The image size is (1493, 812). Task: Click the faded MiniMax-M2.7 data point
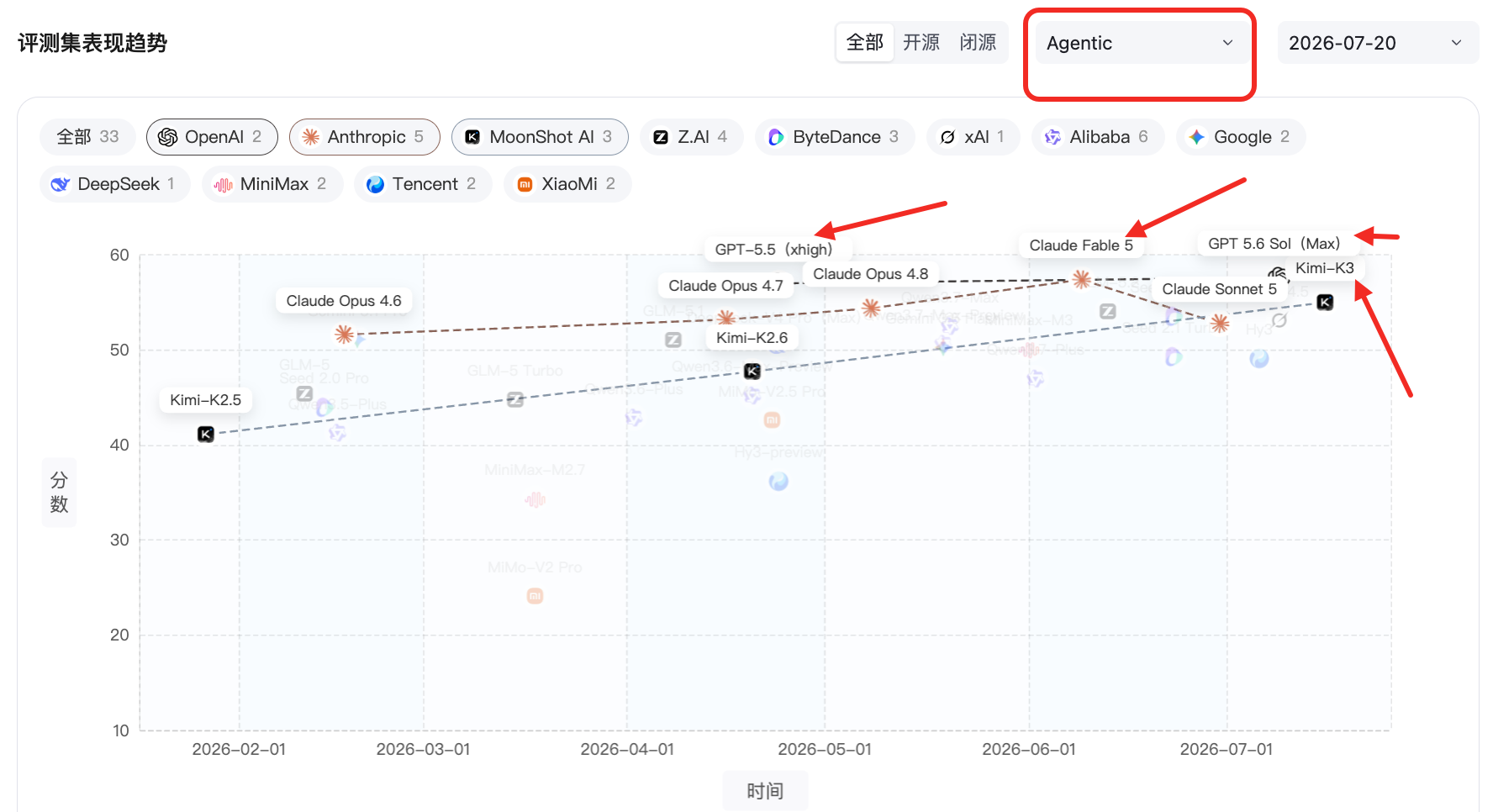[535, 500]
